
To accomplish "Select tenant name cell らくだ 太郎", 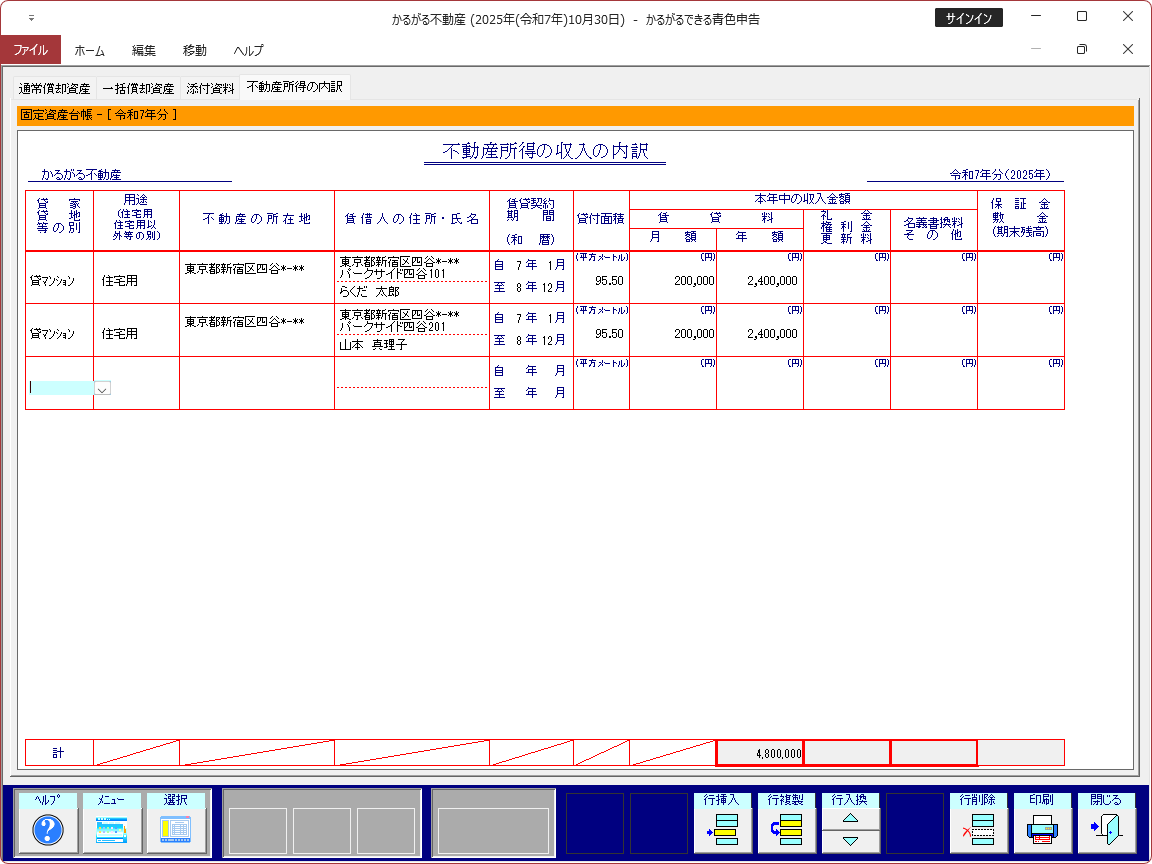I will pos(411,292).
